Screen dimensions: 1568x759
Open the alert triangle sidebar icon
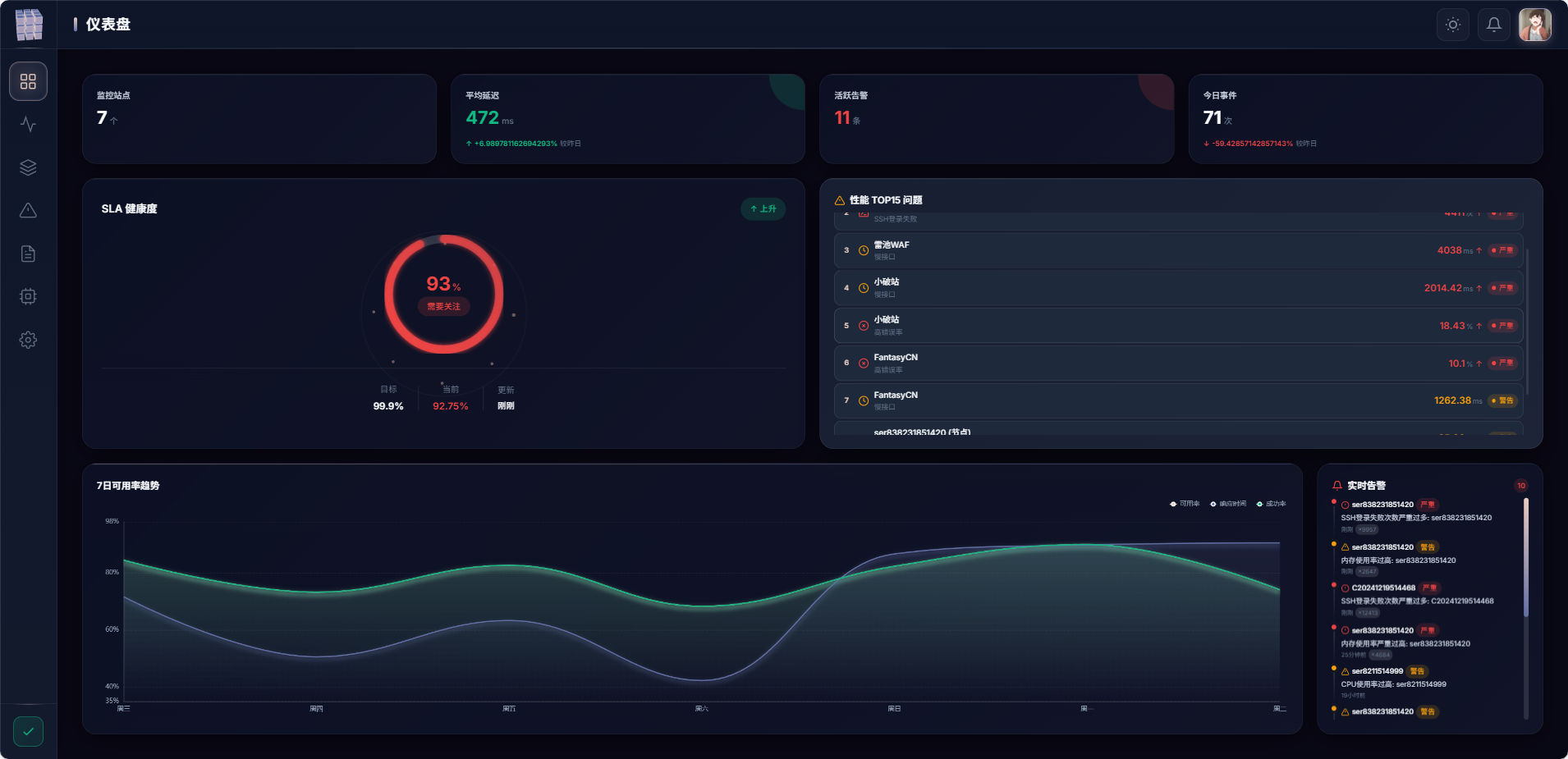(x=28, y=211)
